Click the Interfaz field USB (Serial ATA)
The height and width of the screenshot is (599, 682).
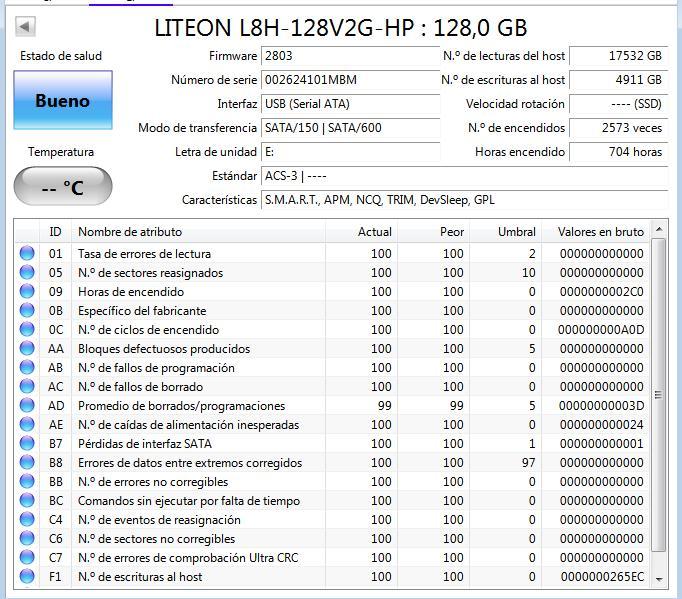pos(351,104)
